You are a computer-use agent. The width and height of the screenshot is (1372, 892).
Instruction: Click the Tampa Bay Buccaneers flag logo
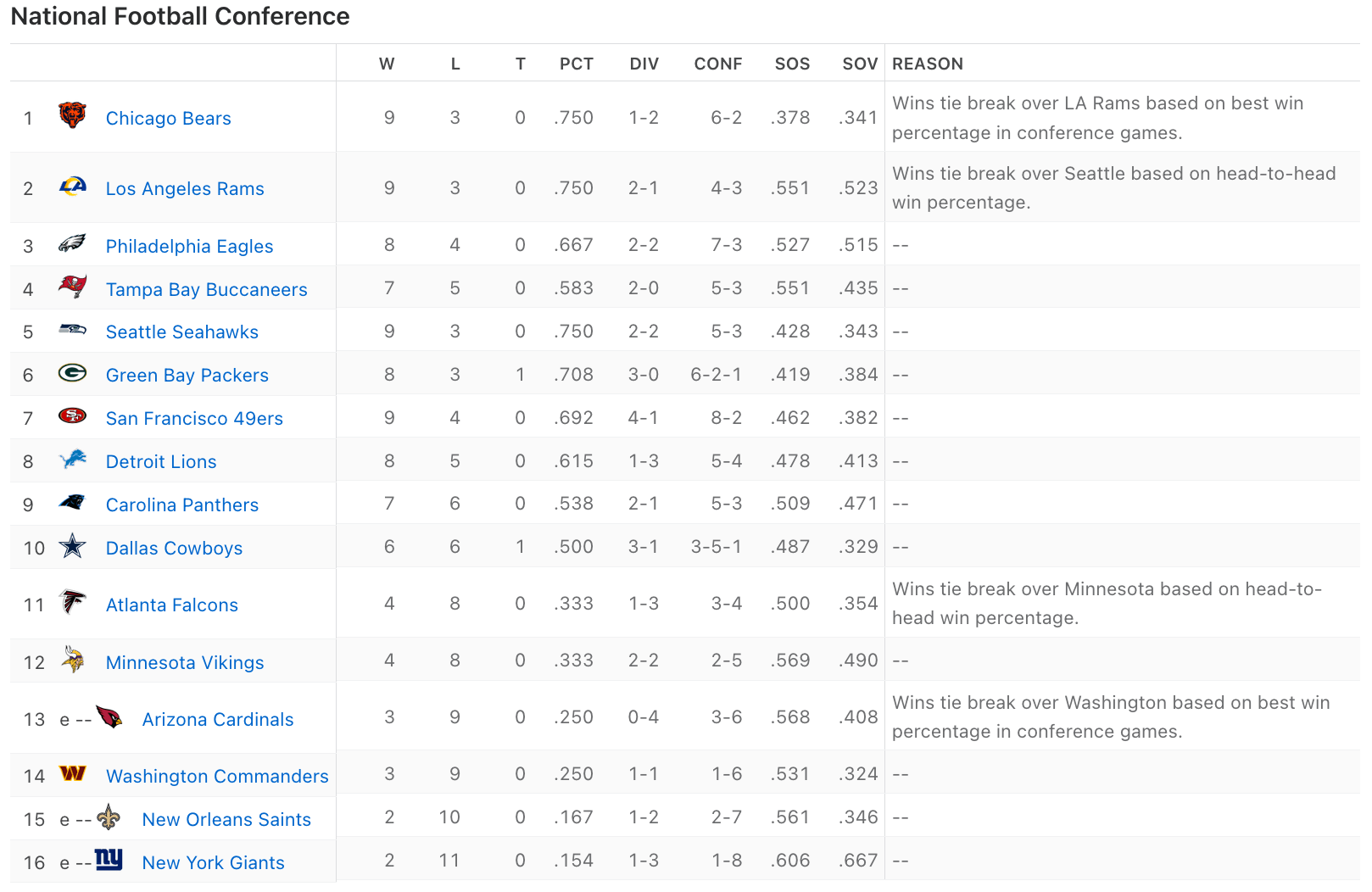pos(72,287)
